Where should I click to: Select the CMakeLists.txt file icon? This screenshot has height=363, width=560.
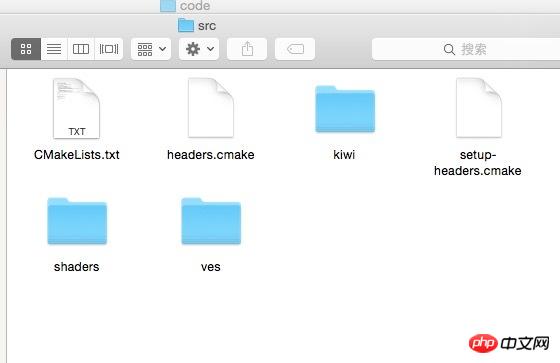pyautogui.click(x=76, y=108)
